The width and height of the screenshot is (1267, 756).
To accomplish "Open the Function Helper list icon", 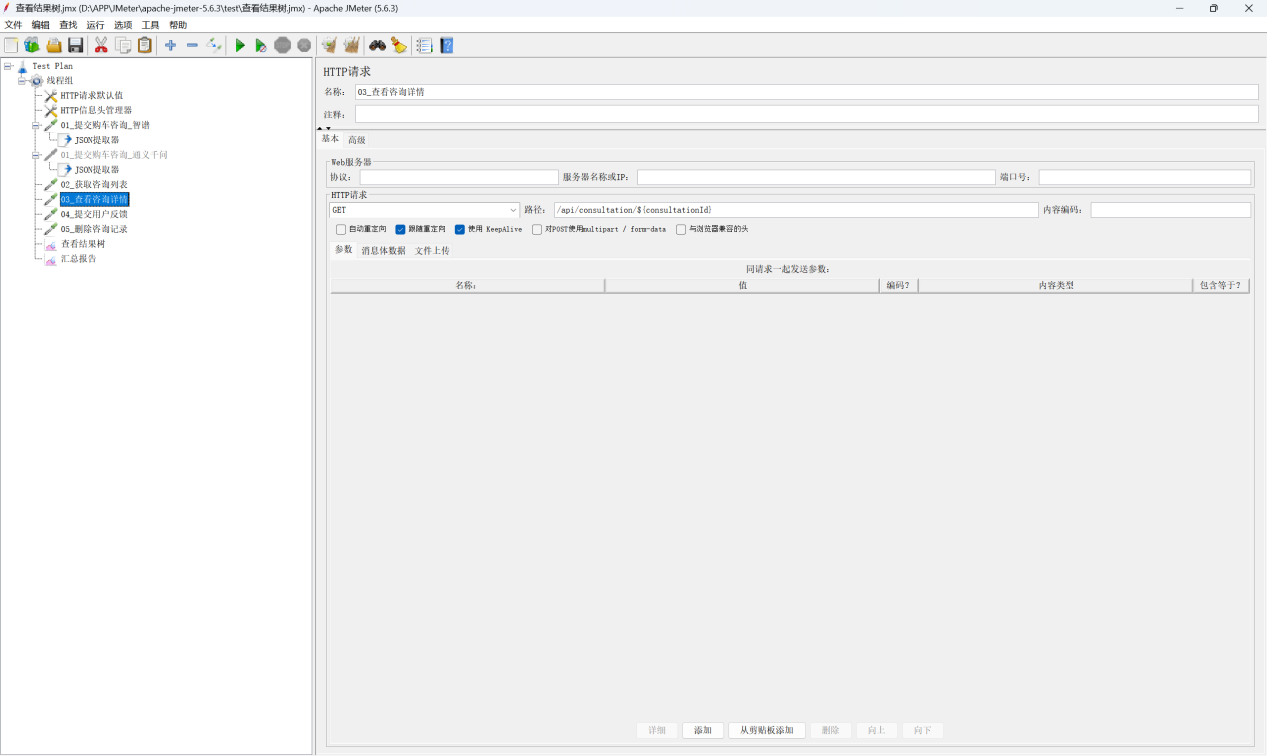I will pyautogui.click(x=424, y=45).
